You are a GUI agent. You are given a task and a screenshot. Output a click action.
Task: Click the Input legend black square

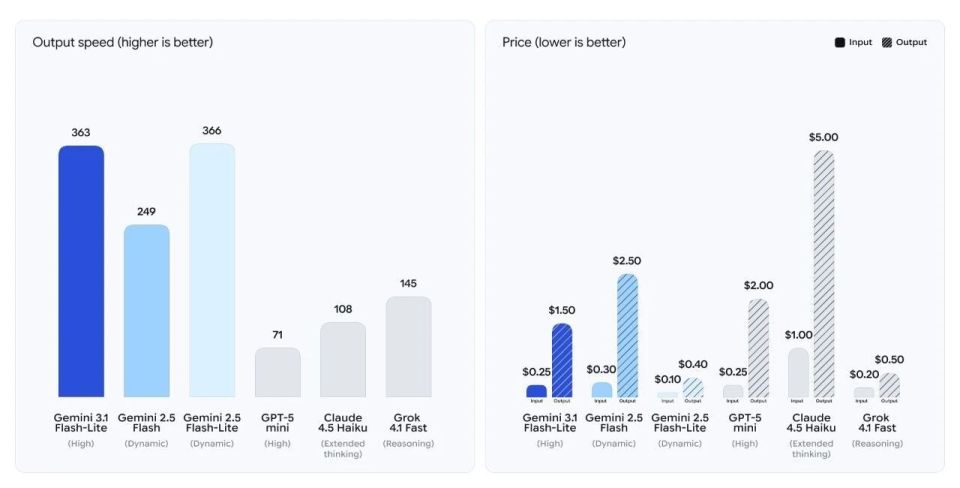[840, 42]
